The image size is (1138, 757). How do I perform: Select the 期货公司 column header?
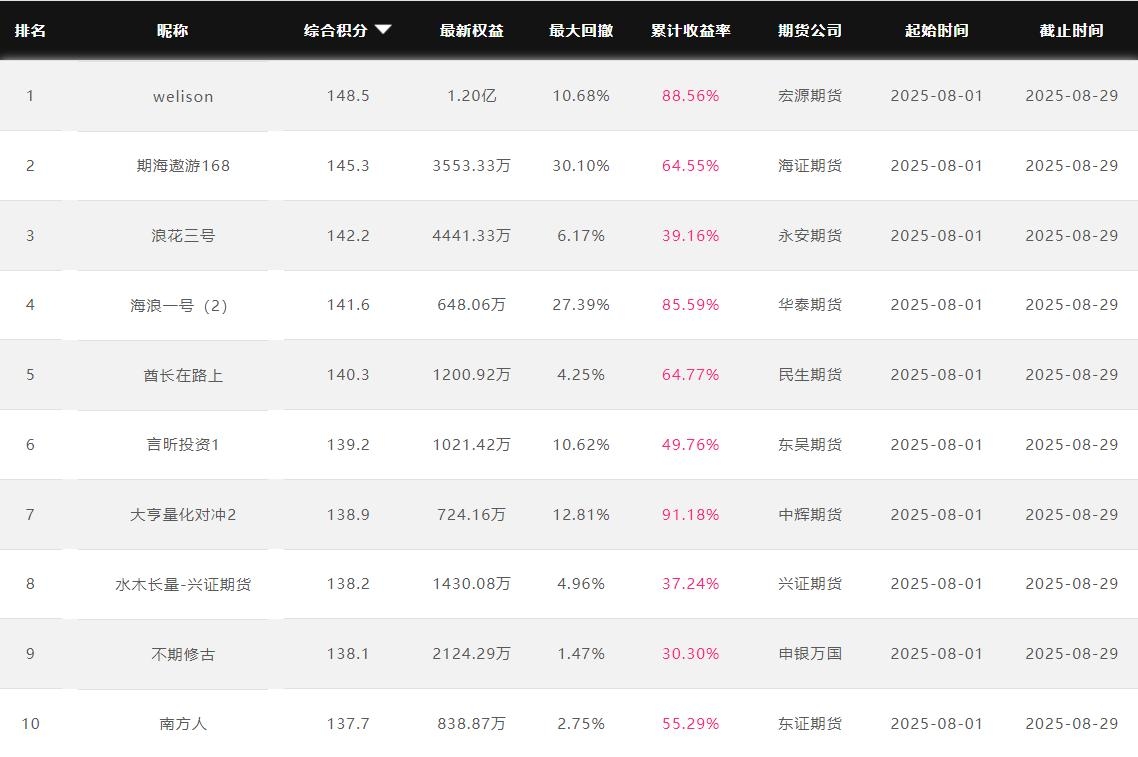click(x=810, y=31)
